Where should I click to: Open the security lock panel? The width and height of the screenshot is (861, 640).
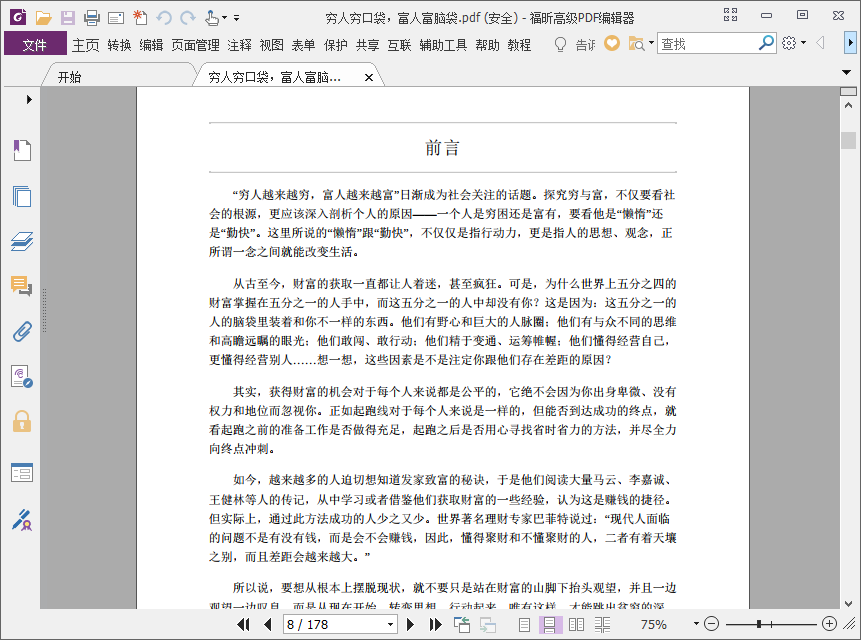point(22,422)
